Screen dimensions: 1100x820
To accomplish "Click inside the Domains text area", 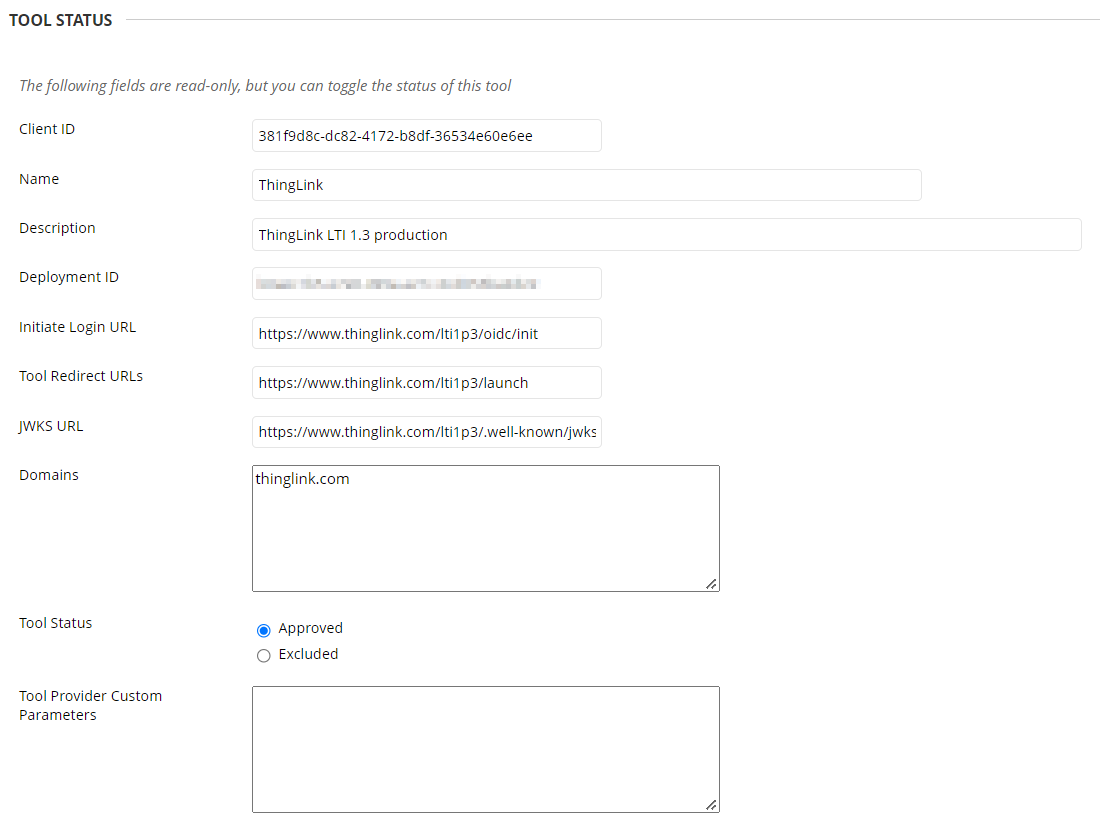I will tap(485, 528).
